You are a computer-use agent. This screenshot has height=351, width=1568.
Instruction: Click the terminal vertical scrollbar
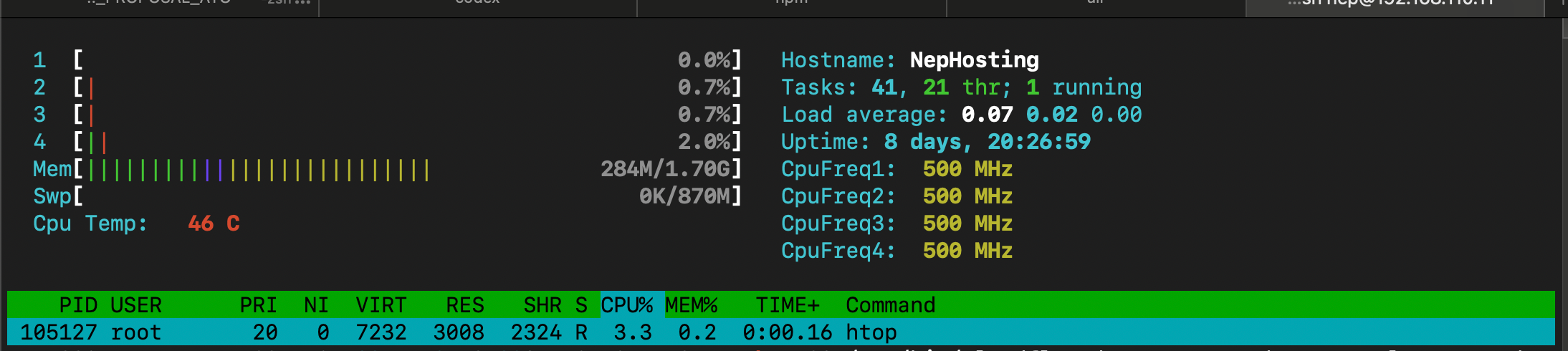(1564, 29)
